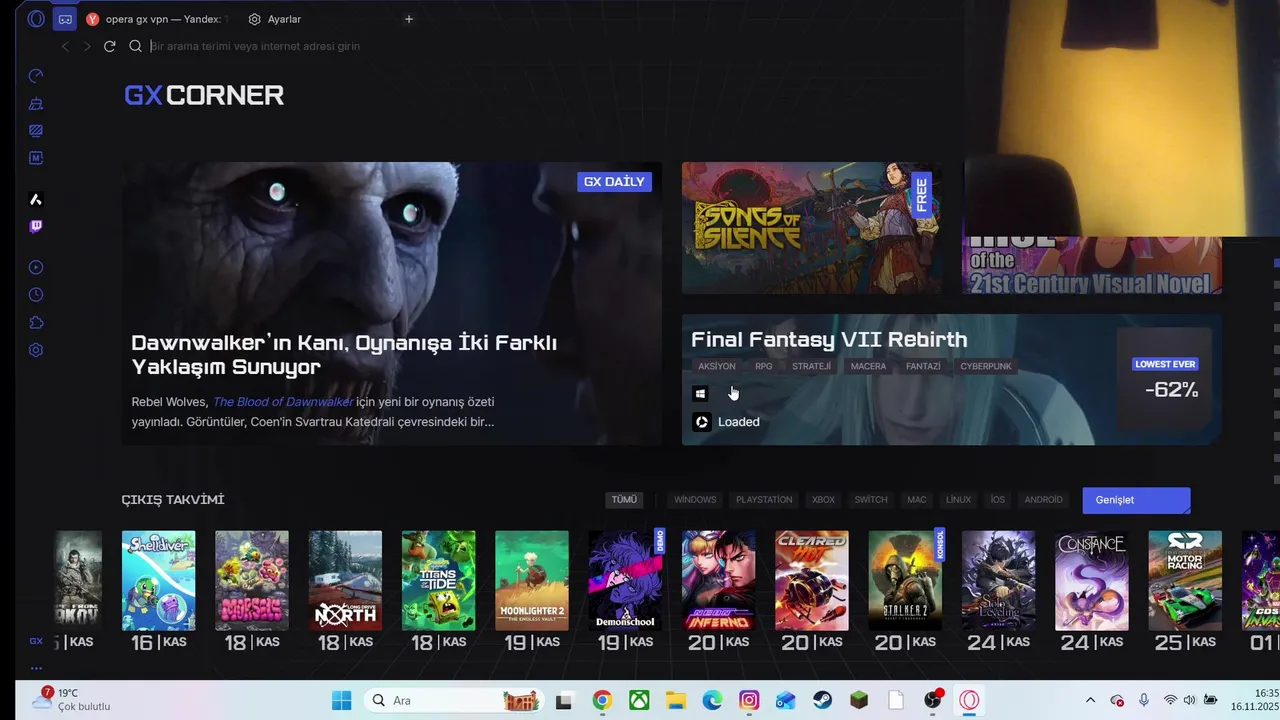1280x720 pixels.
Task: Open the Shelldiver game cover
Action: [158, 581]
